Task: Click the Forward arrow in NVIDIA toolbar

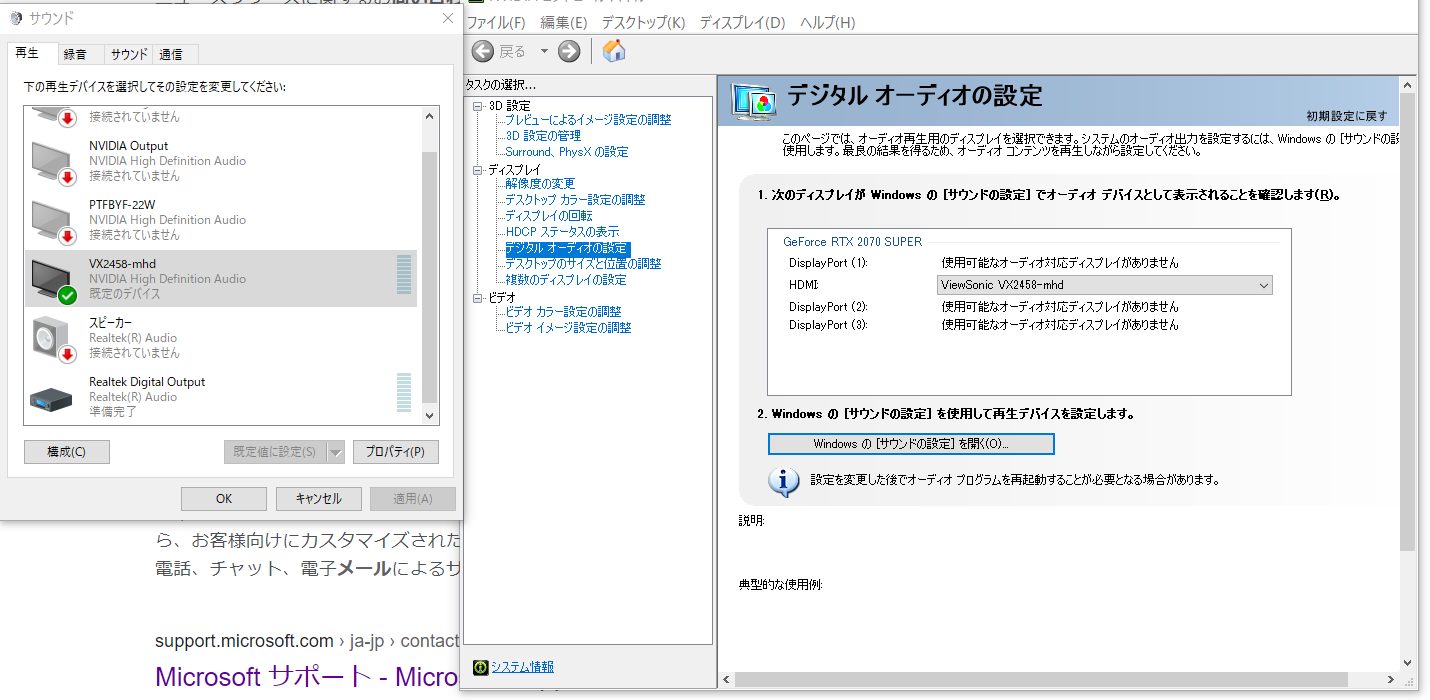Action: pyautogui.click(x=569, y=51)
